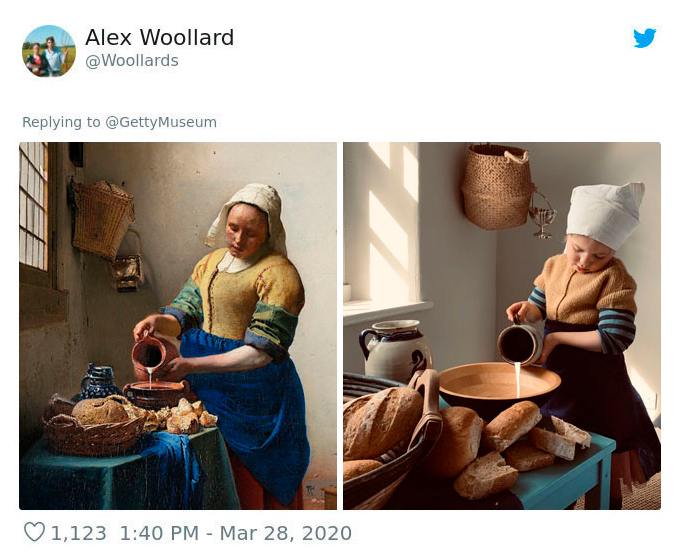Open the Alex Woollard display name
The height and width of the screenshot is (560, 680).
pyautogui.click(x=160, y=37)
